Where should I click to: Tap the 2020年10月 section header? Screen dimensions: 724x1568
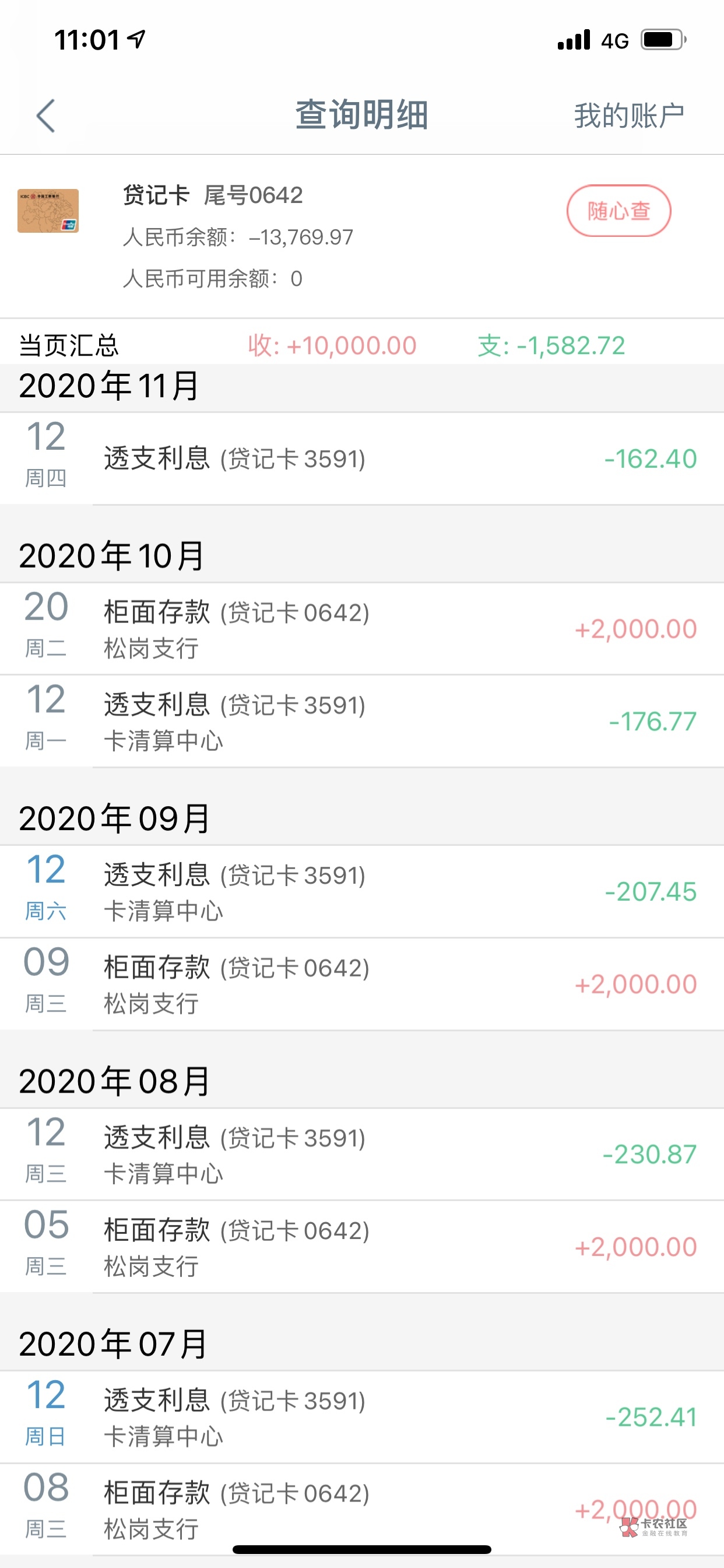[111, 556]
